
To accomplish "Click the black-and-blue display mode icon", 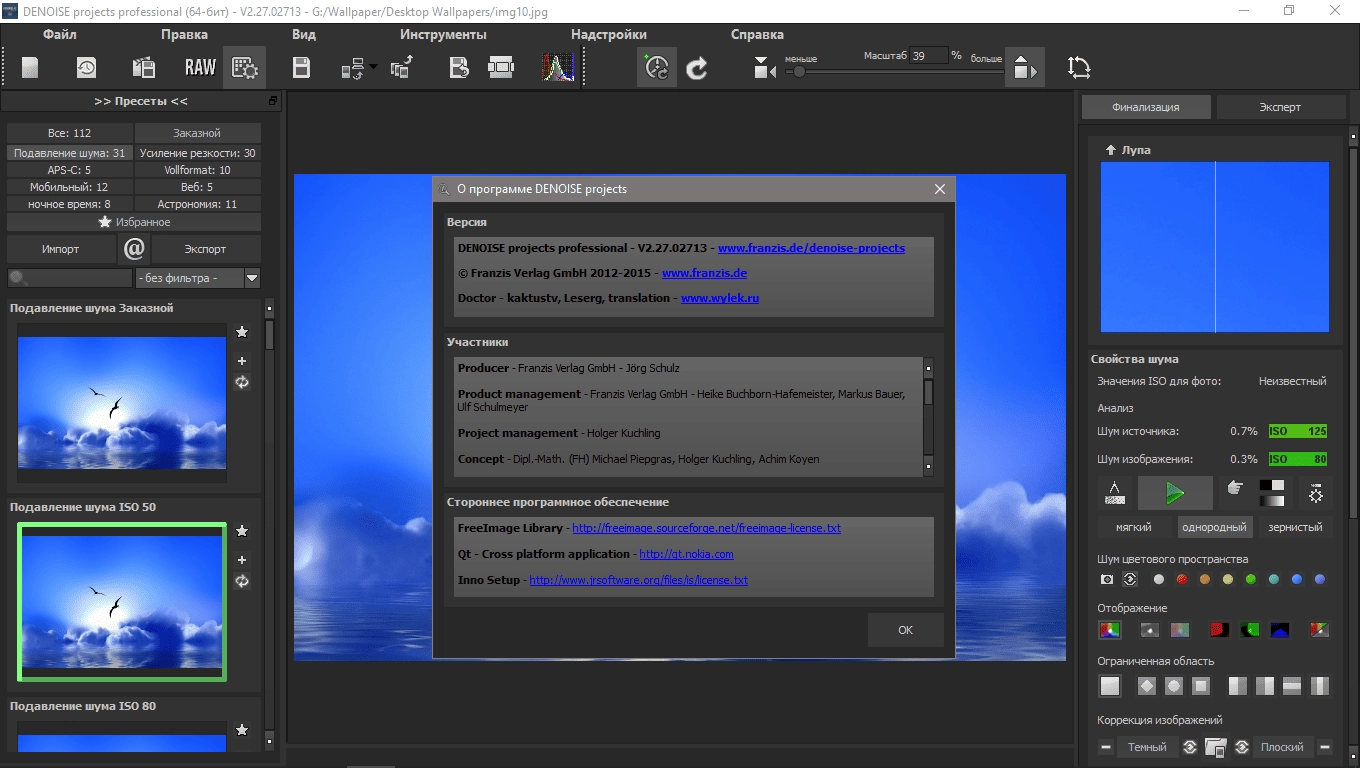I will pyautogui.click(x=1281, y=630).
